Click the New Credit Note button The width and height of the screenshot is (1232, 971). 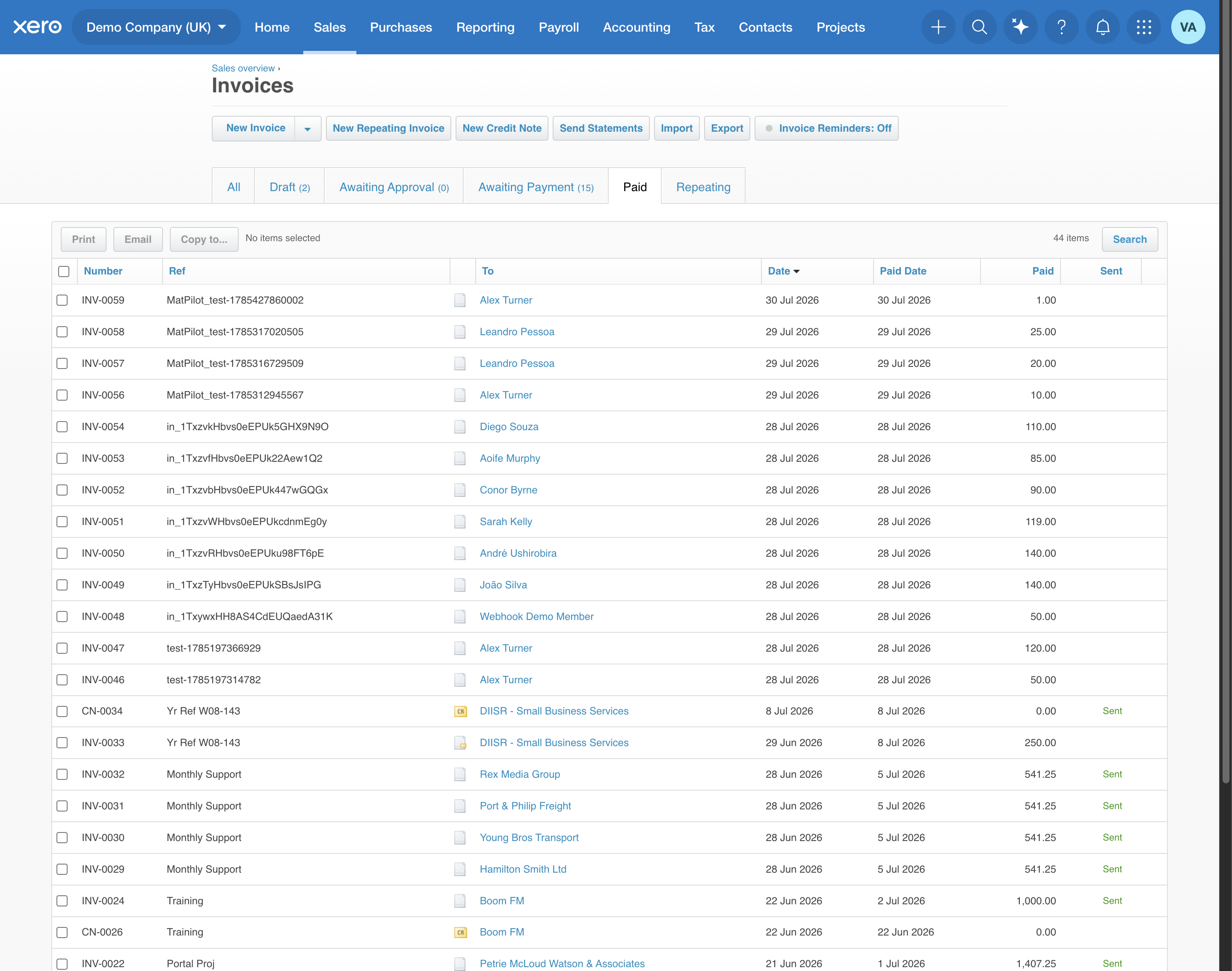(502, 128)
